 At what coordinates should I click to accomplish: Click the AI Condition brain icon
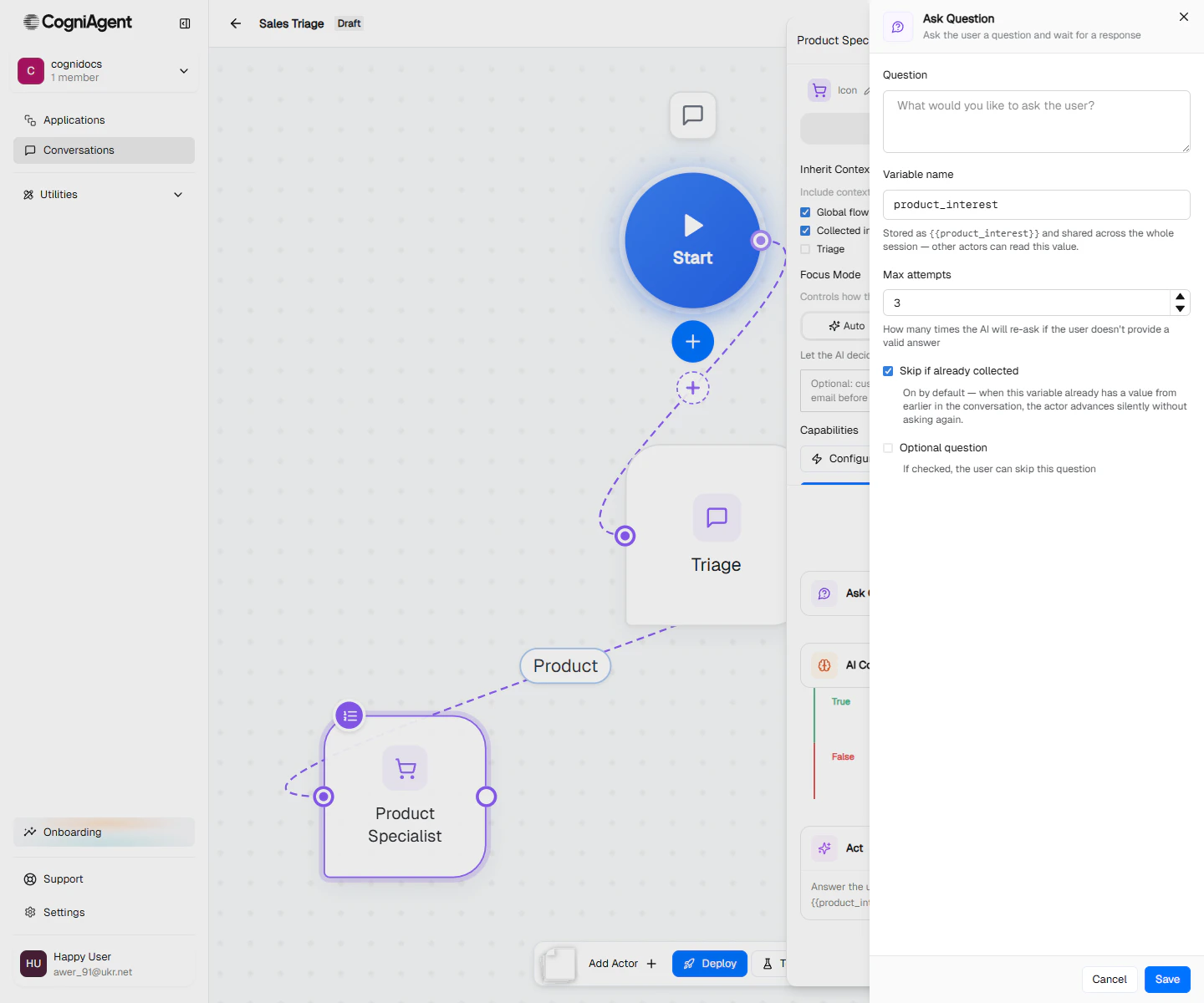[824, 665]
